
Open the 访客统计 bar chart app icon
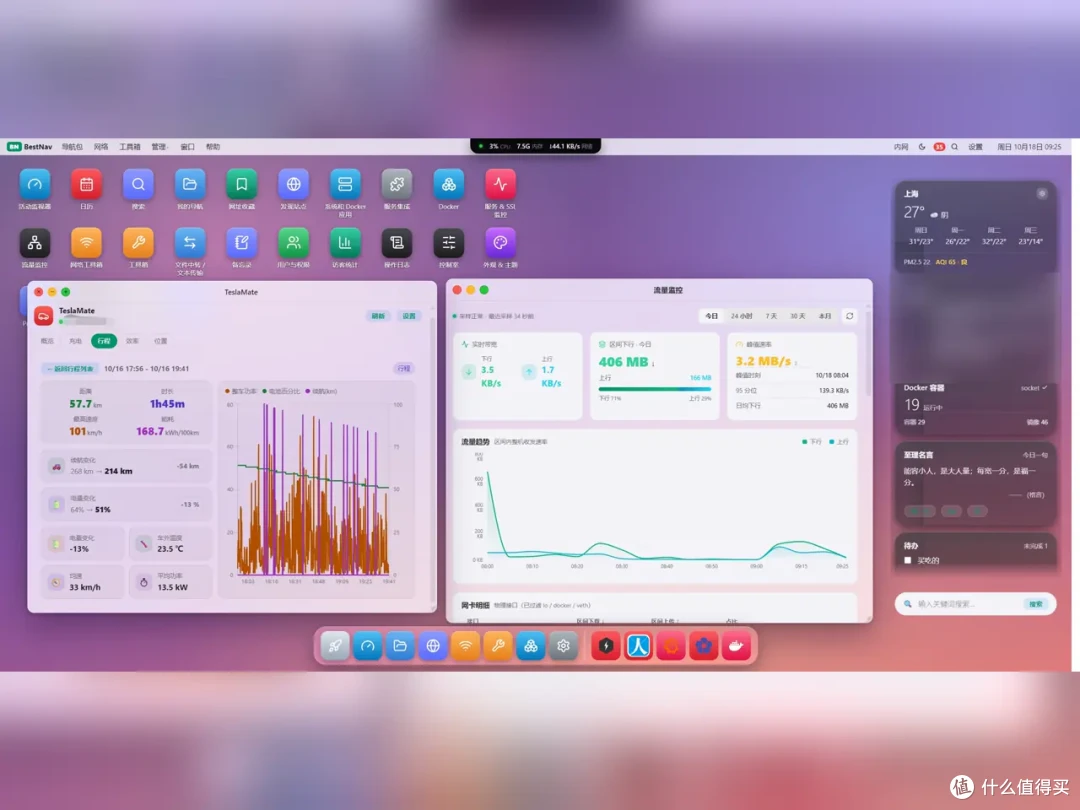[345, 243]
